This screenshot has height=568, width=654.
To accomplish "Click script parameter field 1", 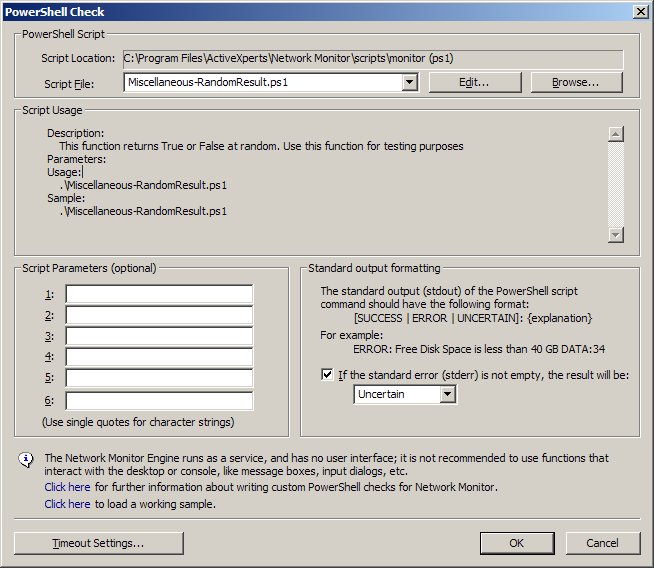I will 159,294.
